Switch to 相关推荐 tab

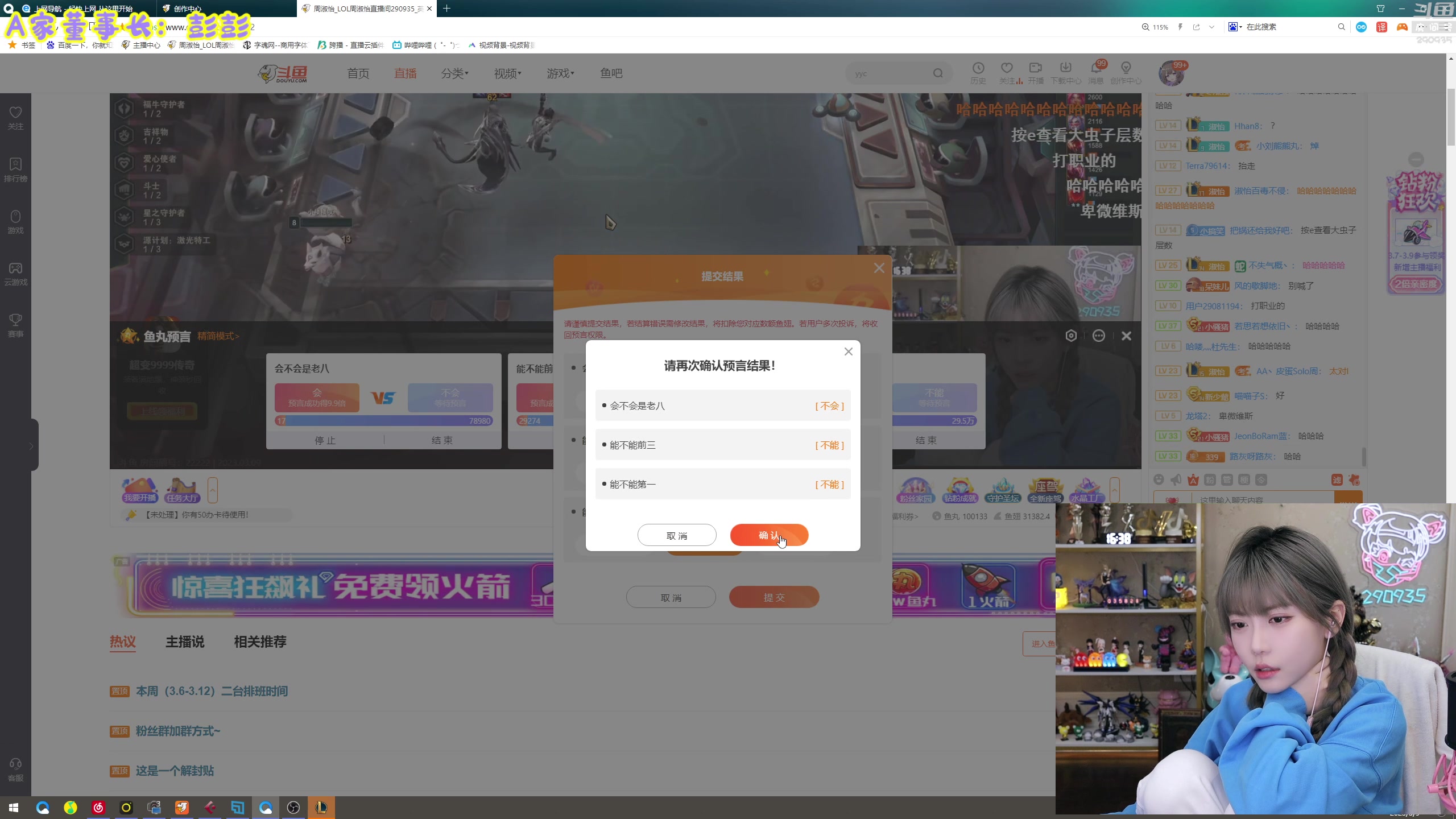tap(260, 642)
